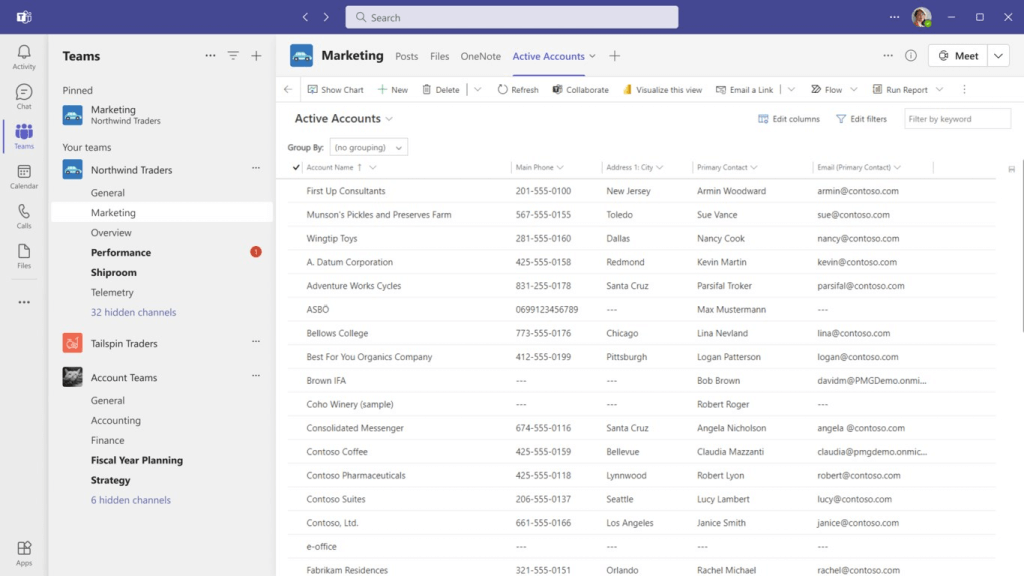Open Calls in the left rail
This screenshot has width=1024, height=576.
pos(24,217)
